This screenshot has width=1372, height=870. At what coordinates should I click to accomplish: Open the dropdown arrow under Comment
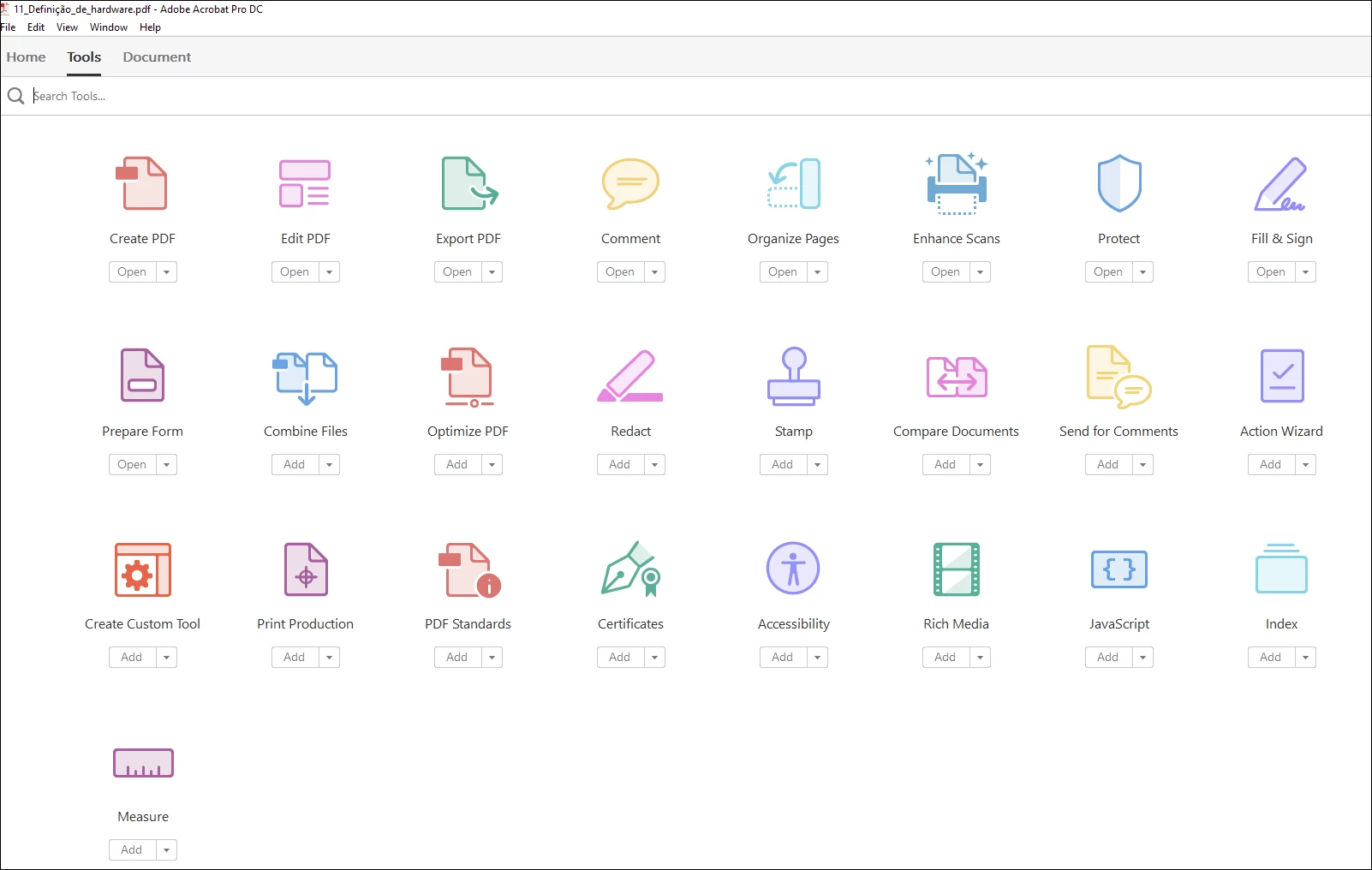pos(654,272)
